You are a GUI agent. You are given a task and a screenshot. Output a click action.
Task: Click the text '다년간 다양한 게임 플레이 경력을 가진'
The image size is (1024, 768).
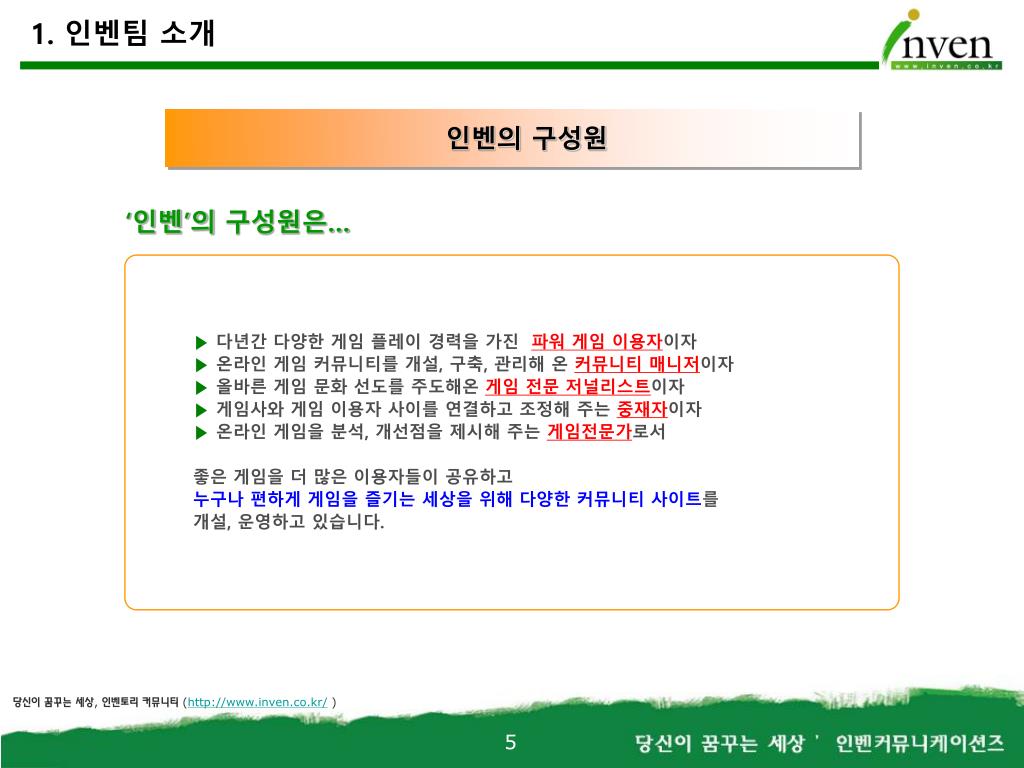[x=367, y=342]
